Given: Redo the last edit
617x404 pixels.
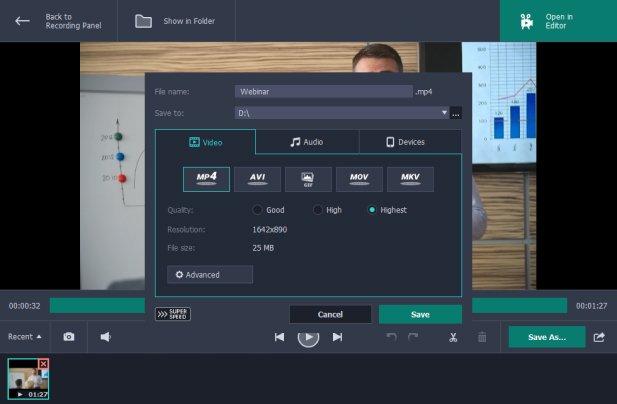Looking at the screenshot, I should (413, 337).
